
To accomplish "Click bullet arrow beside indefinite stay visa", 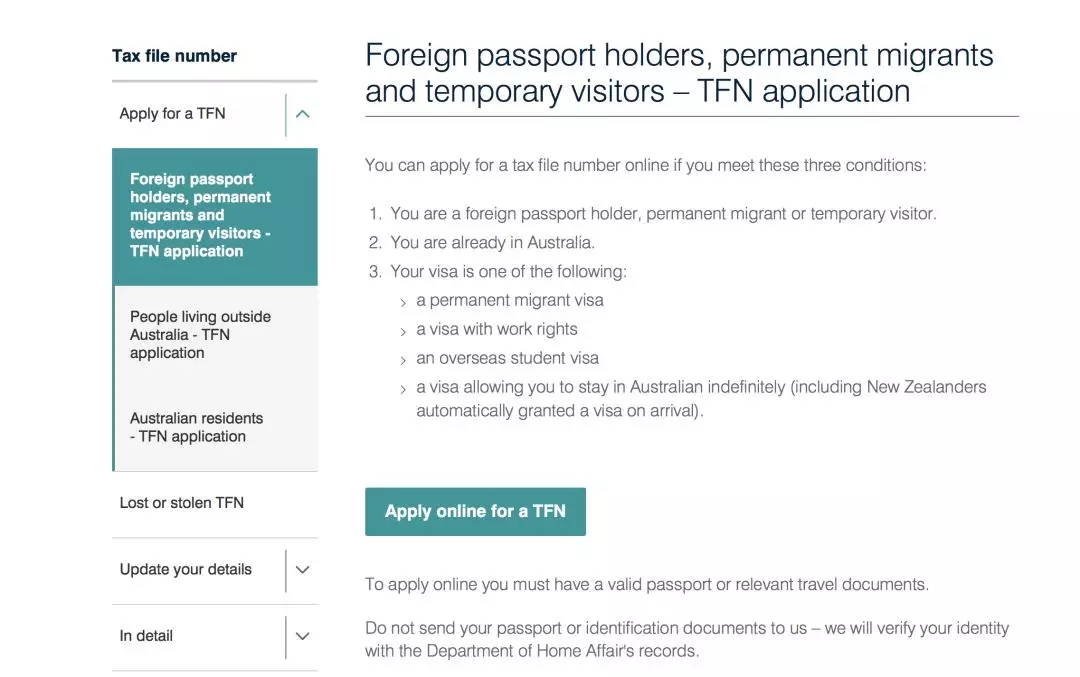I will coord(403,389).
